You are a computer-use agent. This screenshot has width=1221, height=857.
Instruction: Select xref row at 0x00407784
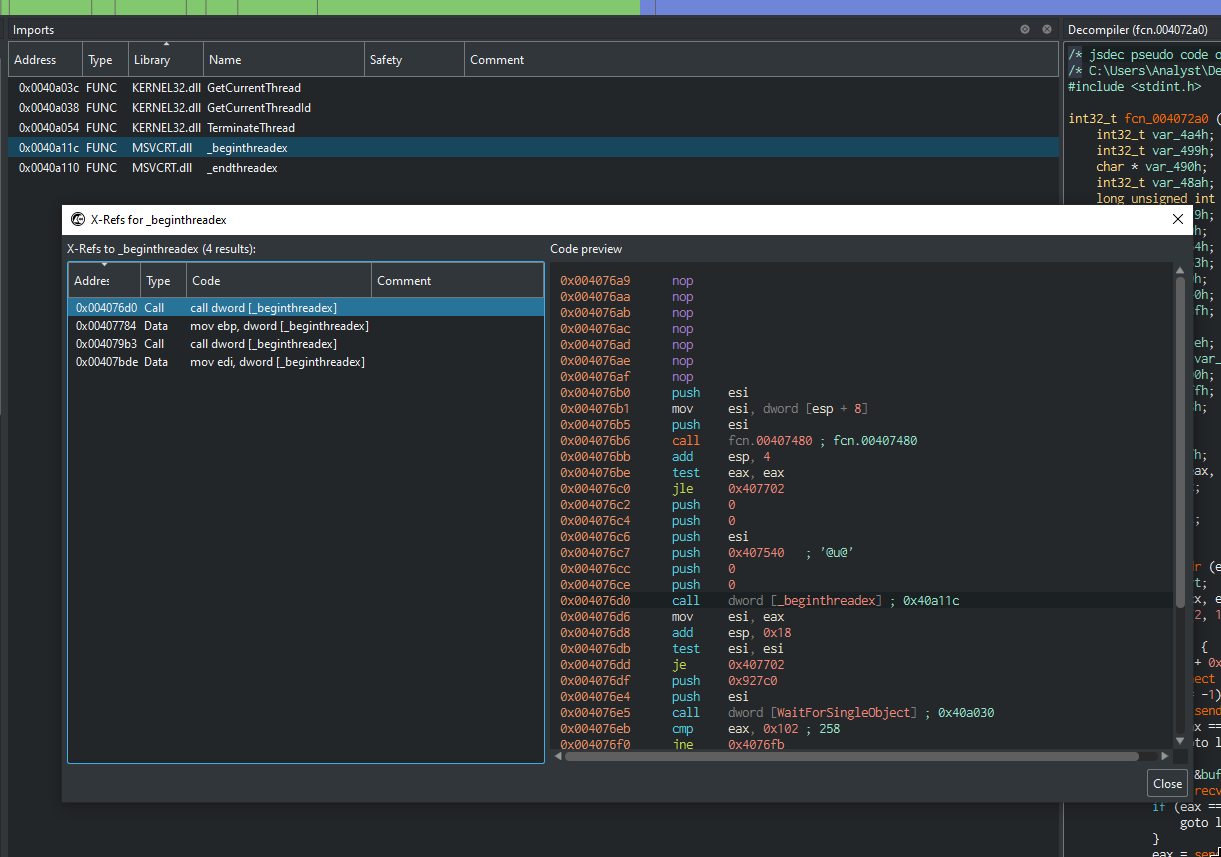click(306, 326)
